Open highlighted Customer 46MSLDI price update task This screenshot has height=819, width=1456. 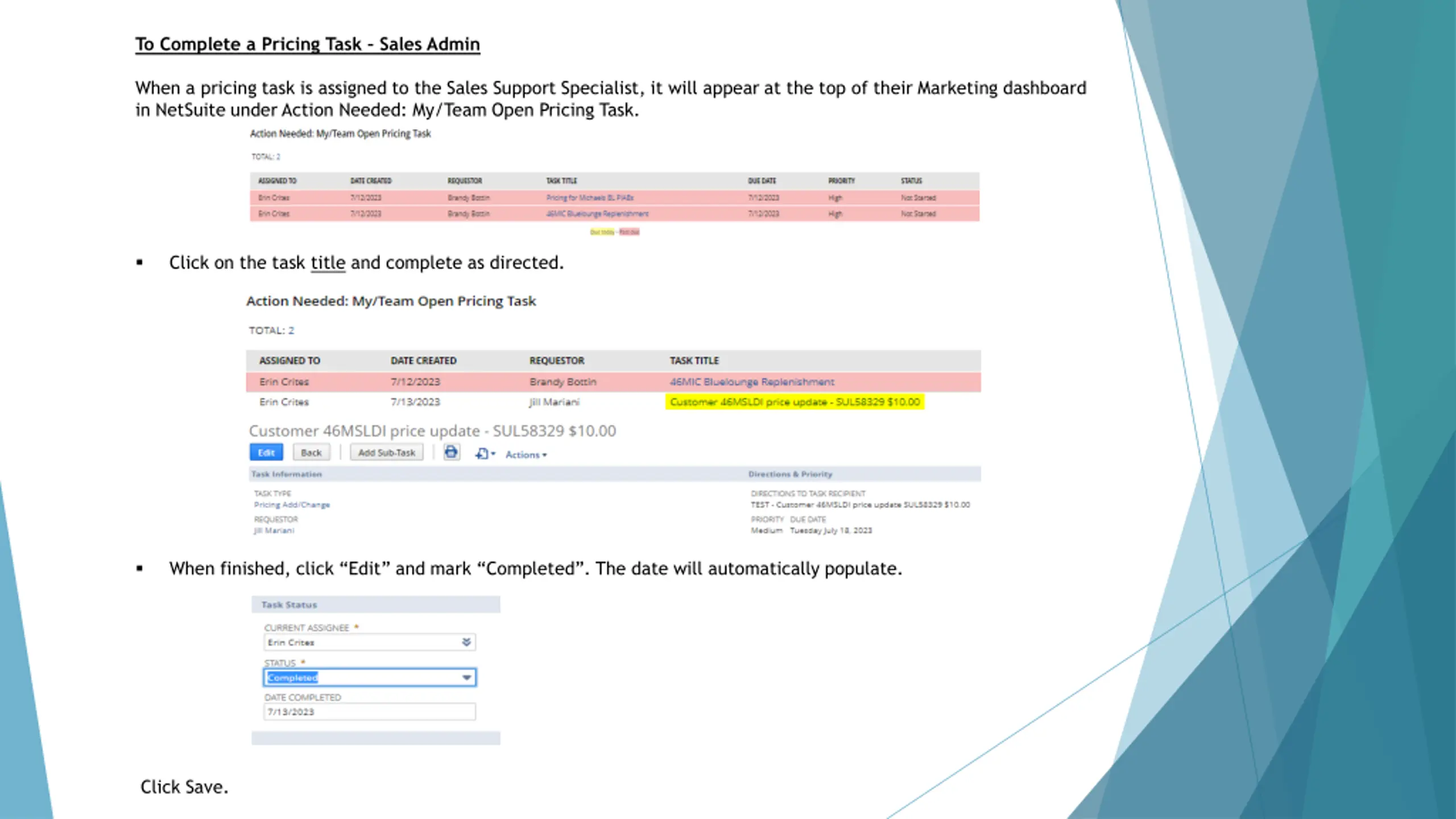(794, 402)
